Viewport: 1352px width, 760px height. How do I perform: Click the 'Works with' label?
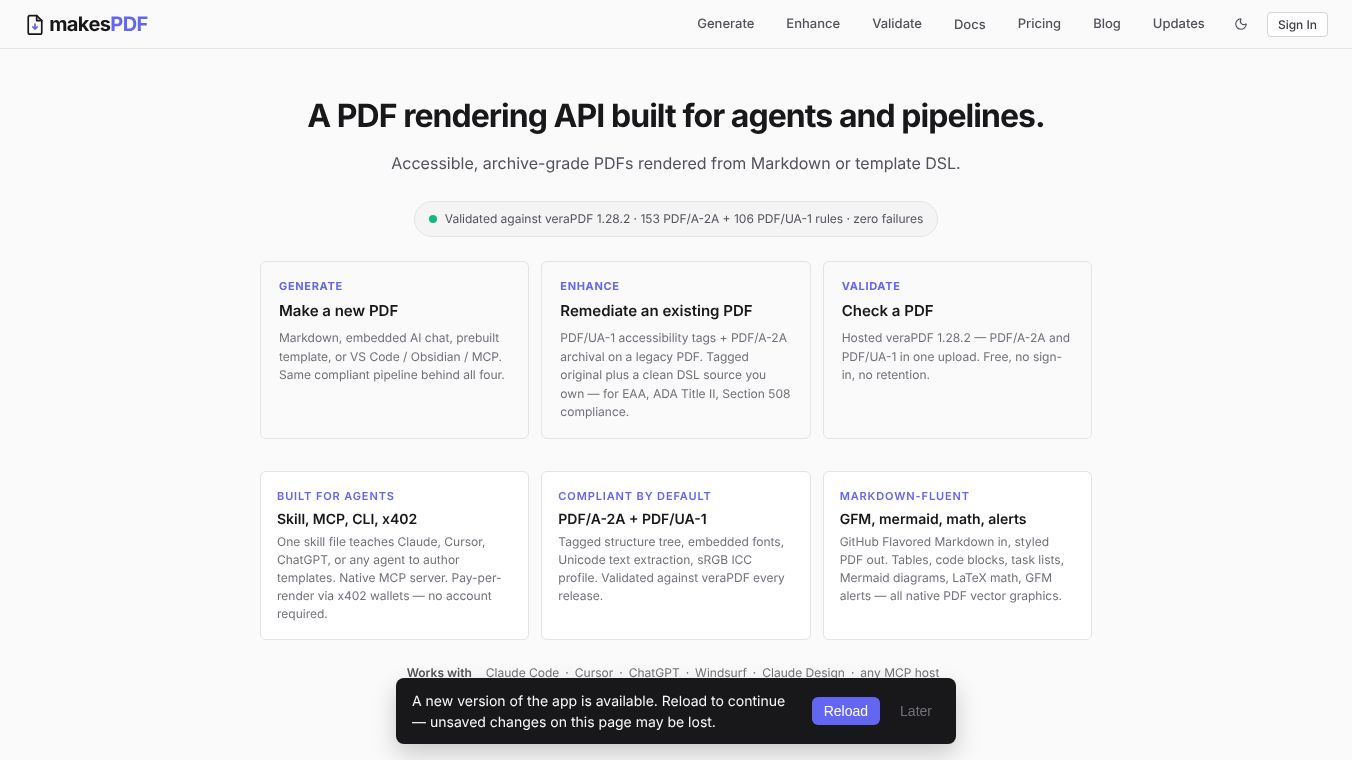pyautogui.click(x=439, y=673)
